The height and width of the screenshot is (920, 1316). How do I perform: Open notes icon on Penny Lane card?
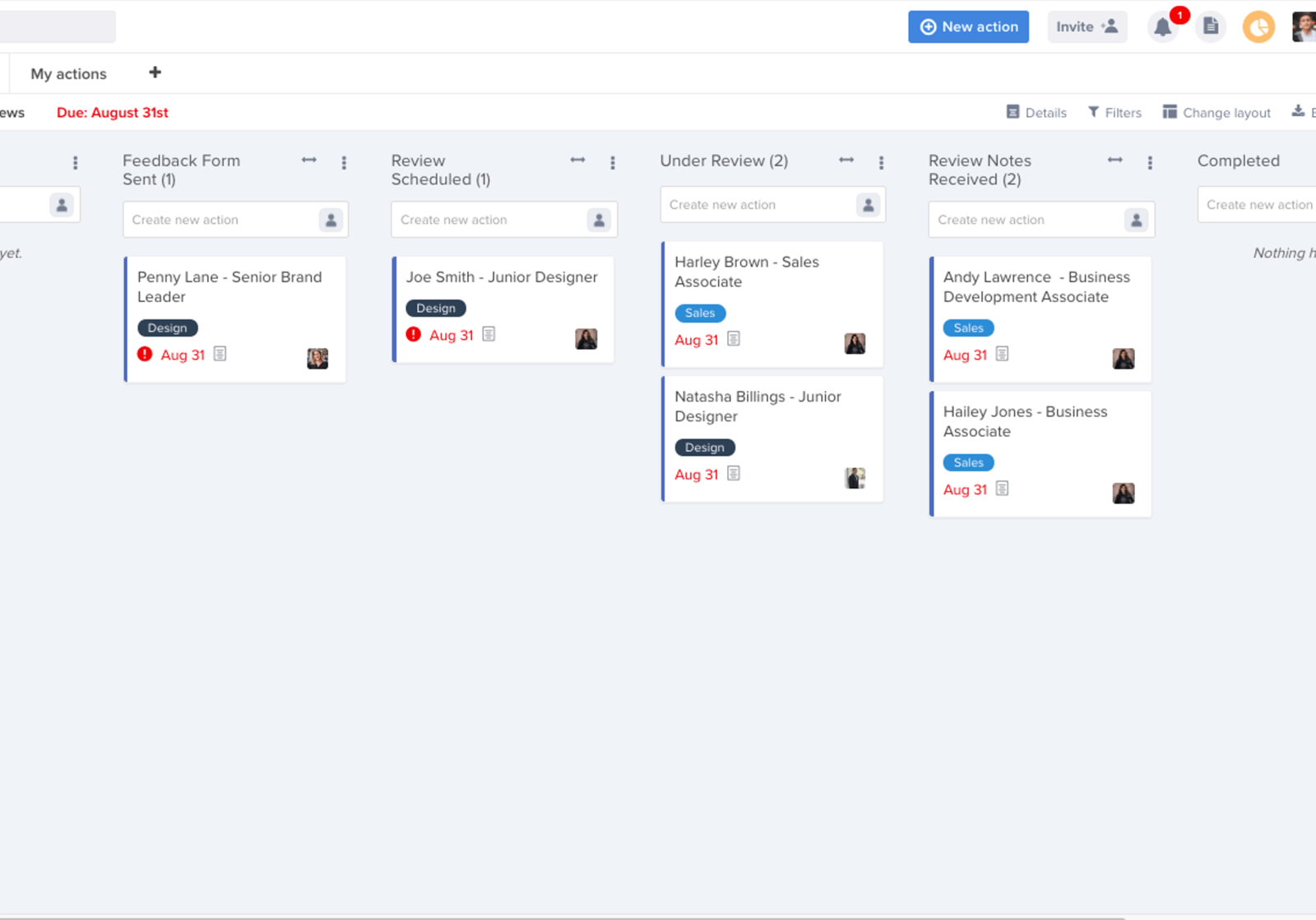(220, 354)
